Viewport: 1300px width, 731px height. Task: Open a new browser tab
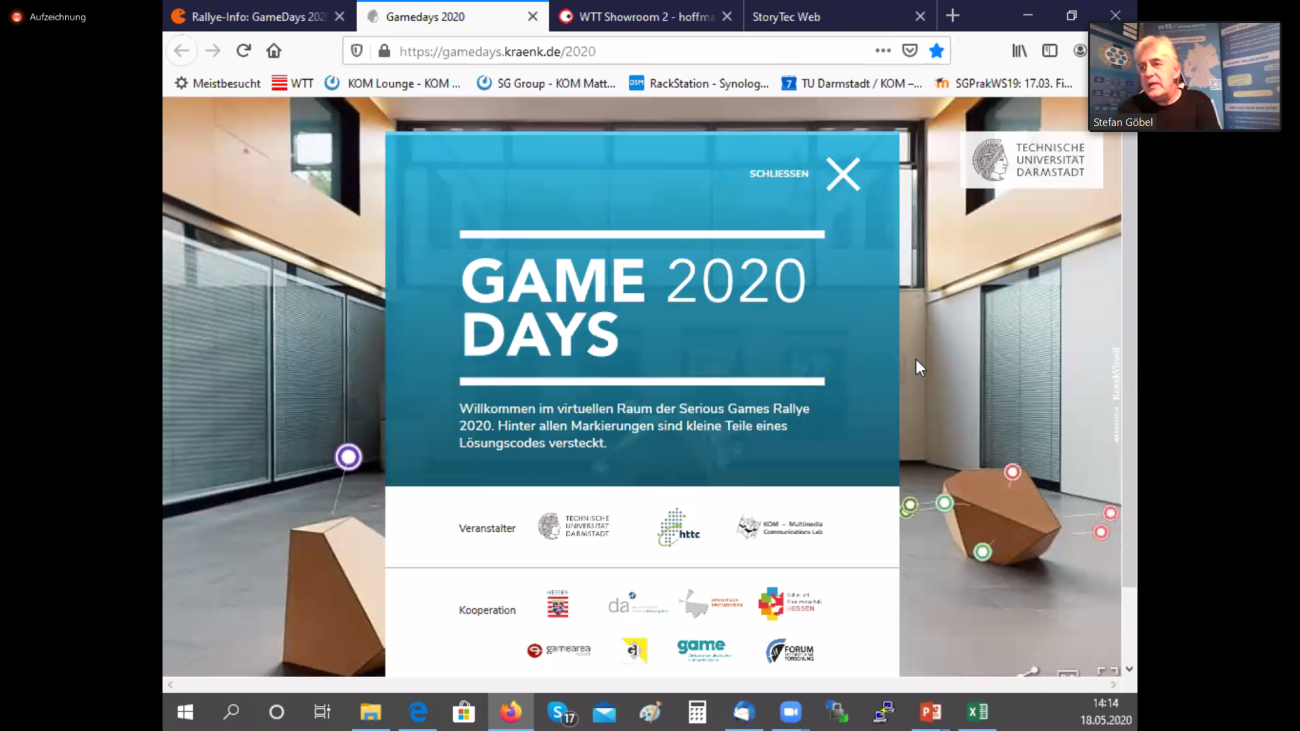pos(952,16)
